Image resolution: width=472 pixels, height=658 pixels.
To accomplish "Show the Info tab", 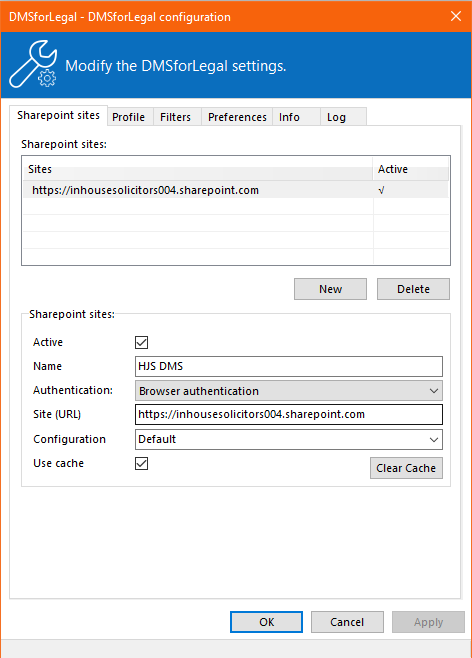I will click(289, 117).
